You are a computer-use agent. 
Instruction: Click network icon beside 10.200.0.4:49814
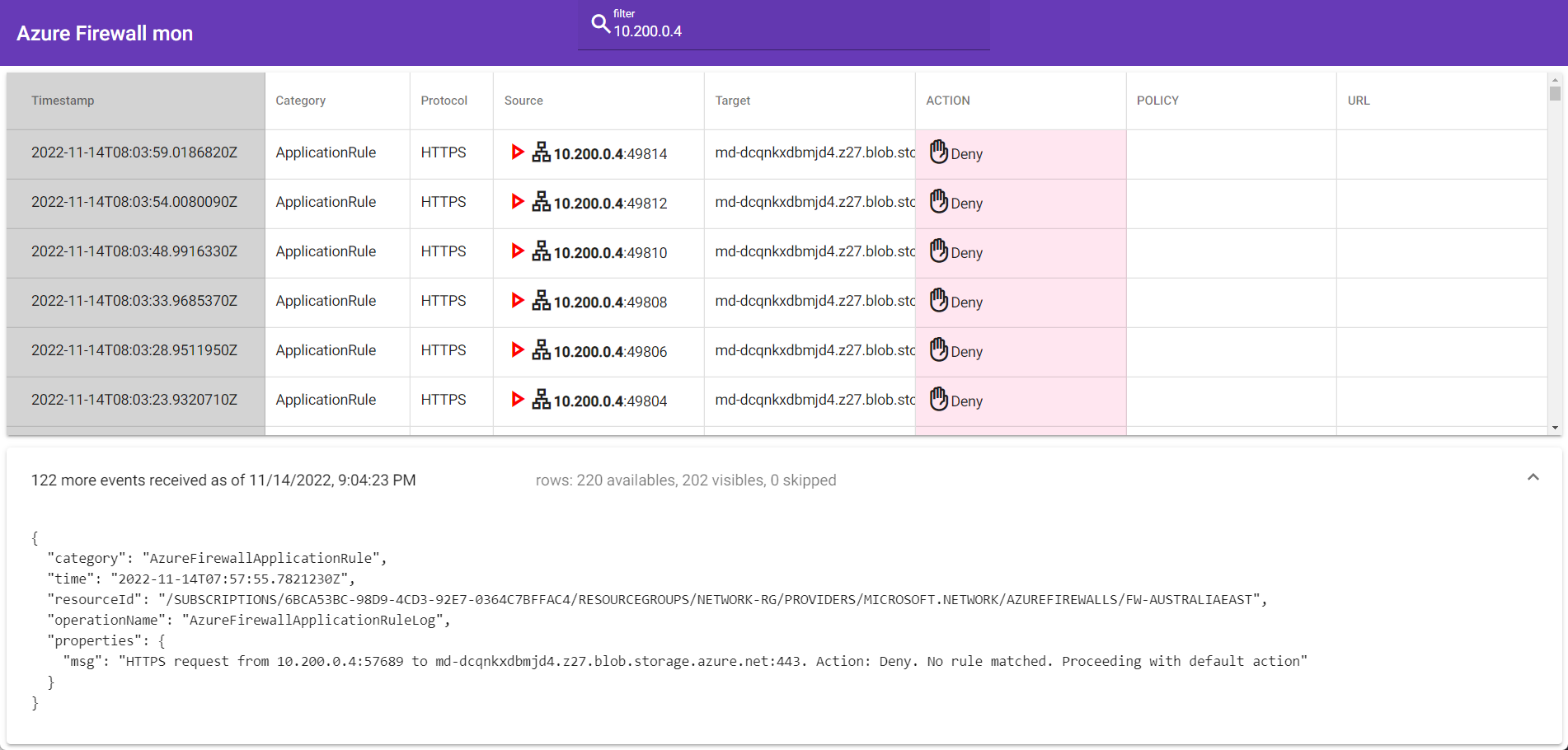(x=541, y=152)
